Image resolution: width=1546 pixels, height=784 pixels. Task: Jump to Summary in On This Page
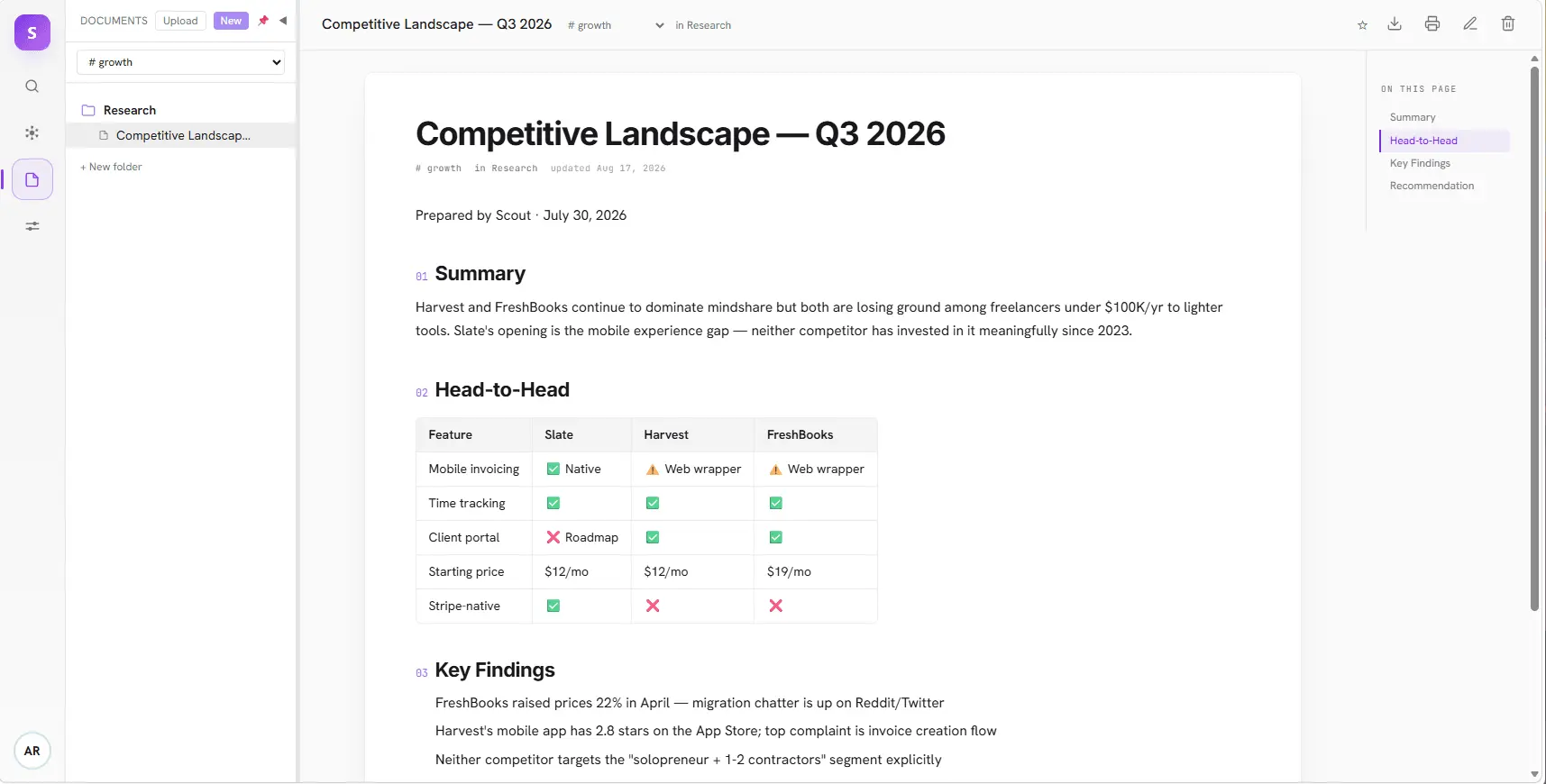(x=1413, y=117)
